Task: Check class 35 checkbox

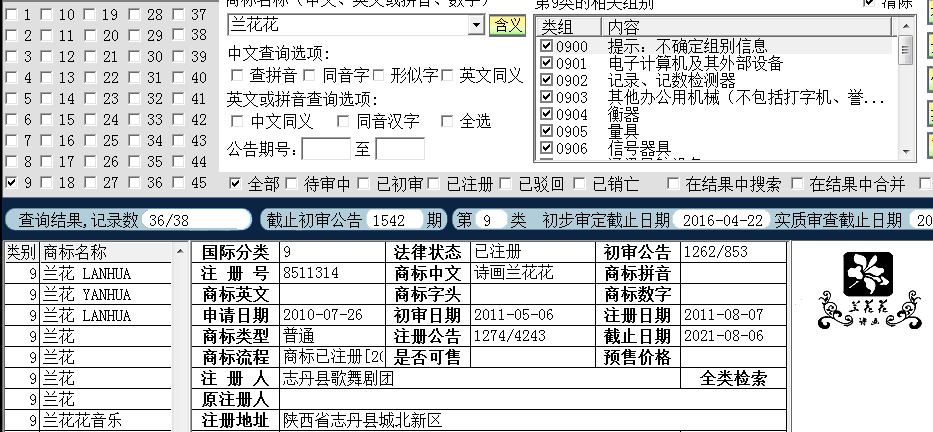Action: click(134, 162)
